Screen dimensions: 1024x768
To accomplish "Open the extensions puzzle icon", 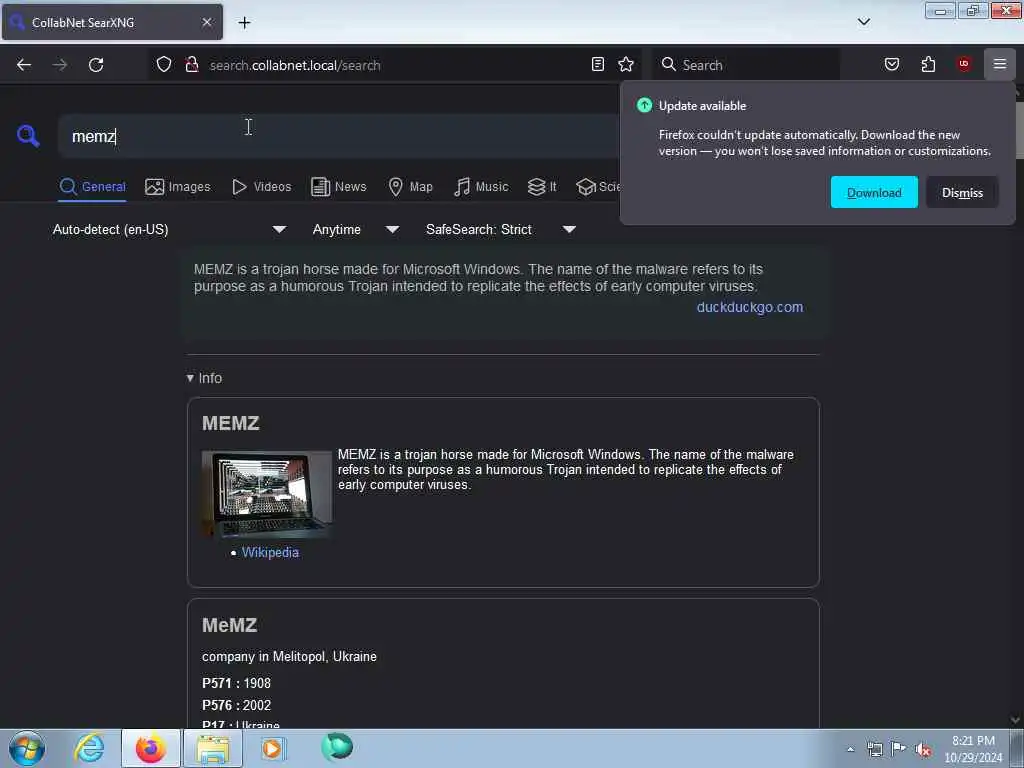I will [928, 64].
